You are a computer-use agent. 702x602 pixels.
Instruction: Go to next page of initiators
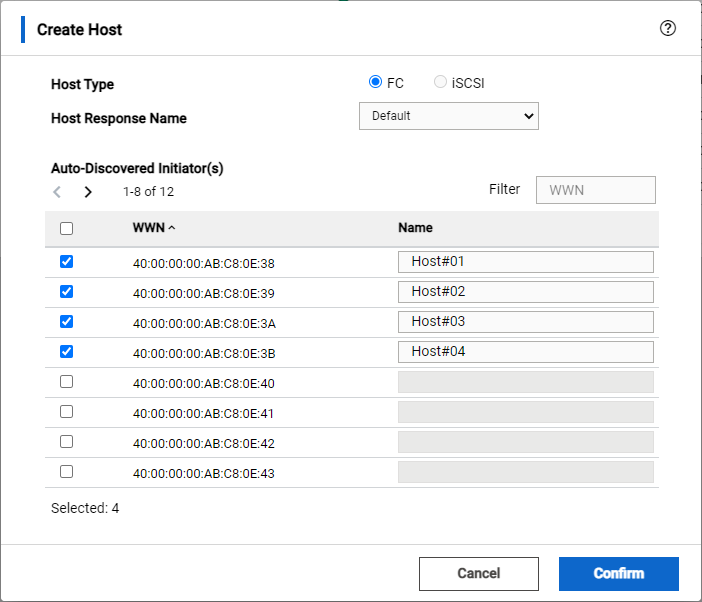[88, 192]
